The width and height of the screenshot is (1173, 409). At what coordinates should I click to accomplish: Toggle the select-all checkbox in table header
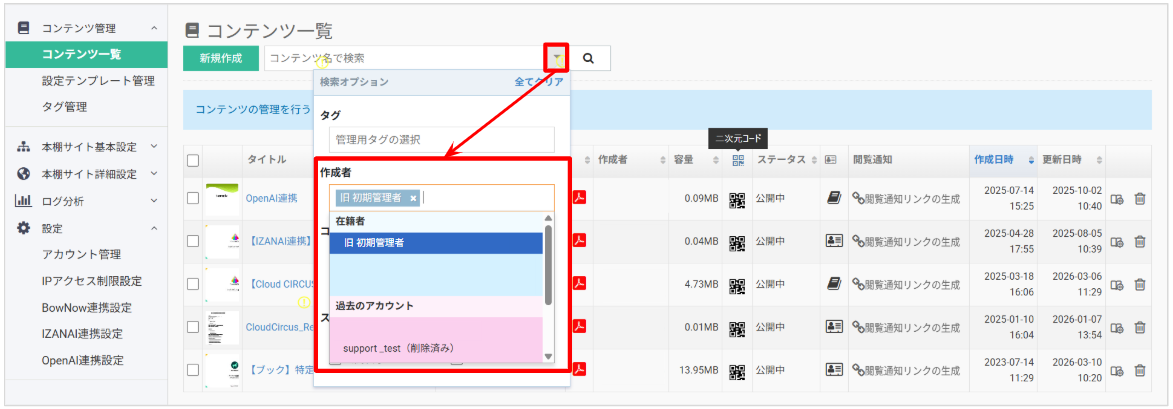click(x=193, y=160)
